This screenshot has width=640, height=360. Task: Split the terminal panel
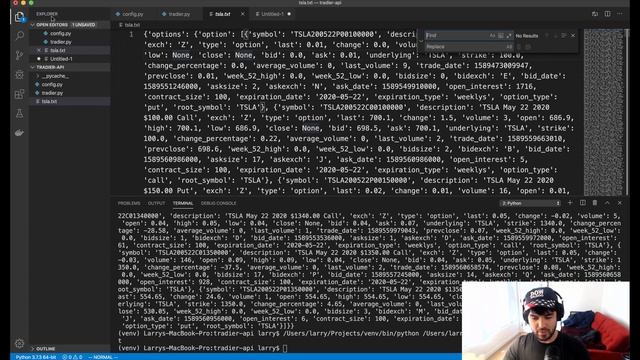(x=582, y=203)
